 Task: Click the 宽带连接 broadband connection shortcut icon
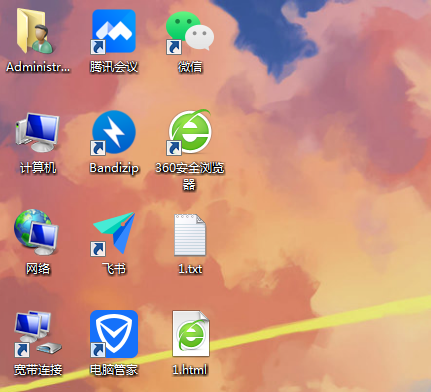tap(38, 334)
